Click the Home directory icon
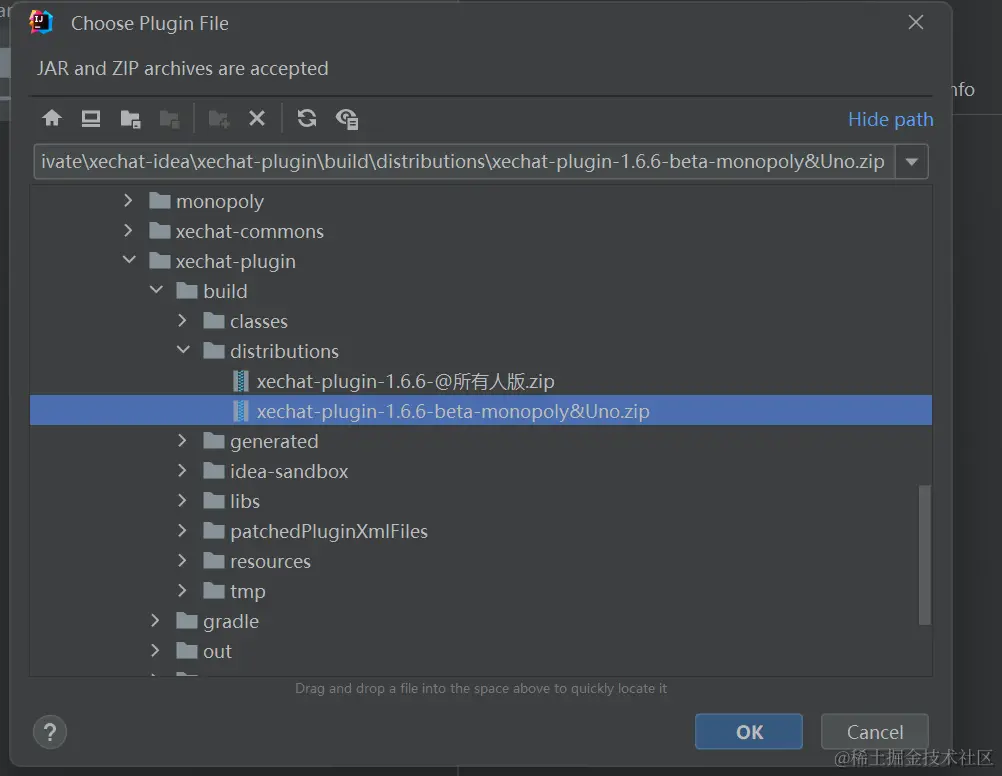This screenshot has height=776, width=1002. pyautogui.click(x=52, y=118)
